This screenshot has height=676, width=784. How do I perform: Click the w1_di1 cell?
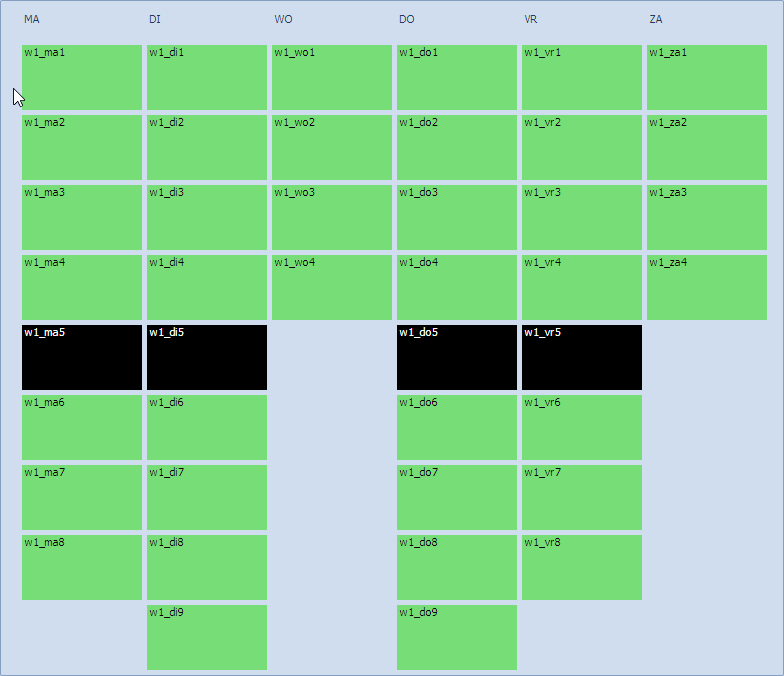(x=207, y=78)
